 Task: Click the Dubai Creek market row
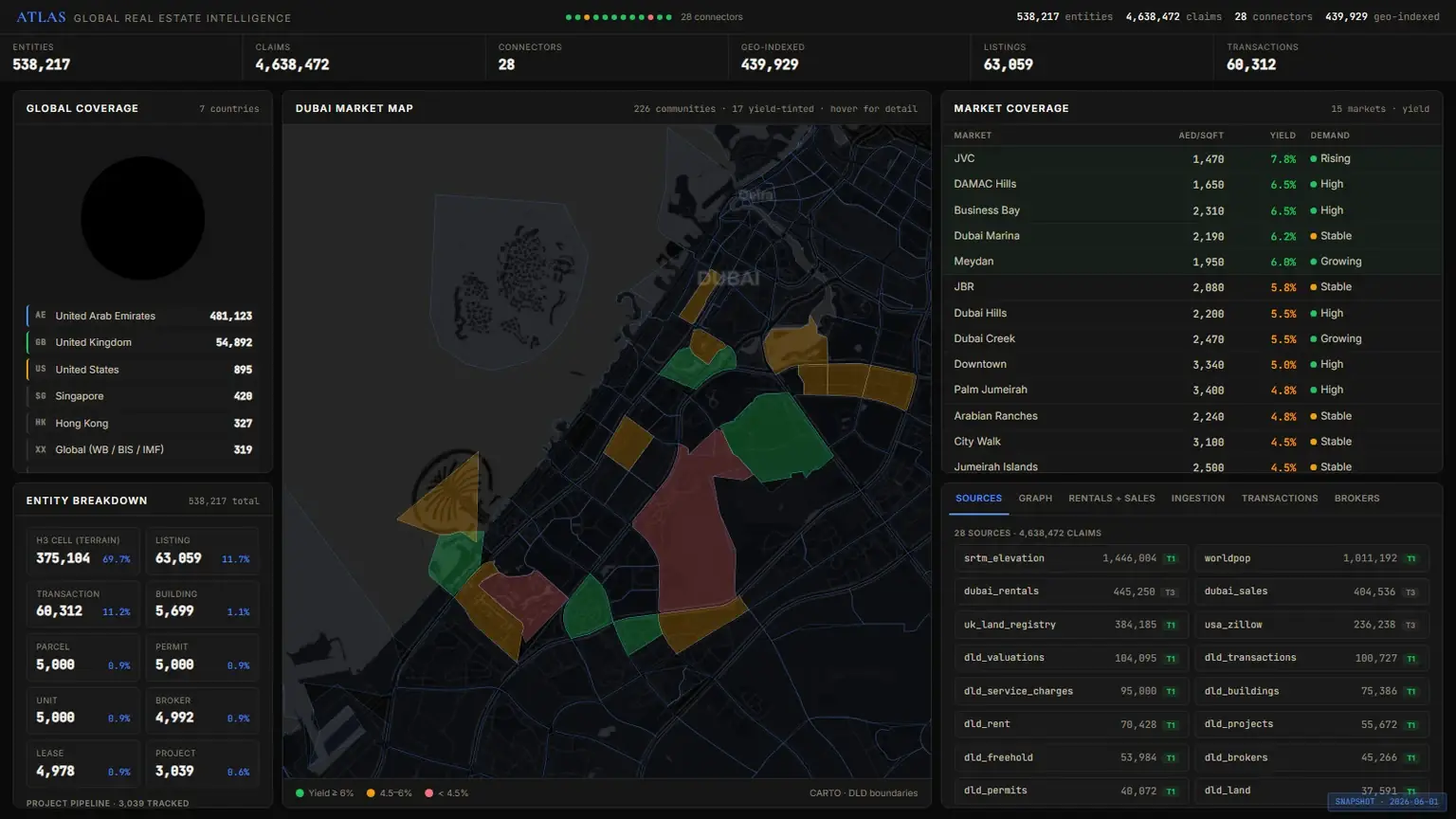(1192, 338)
